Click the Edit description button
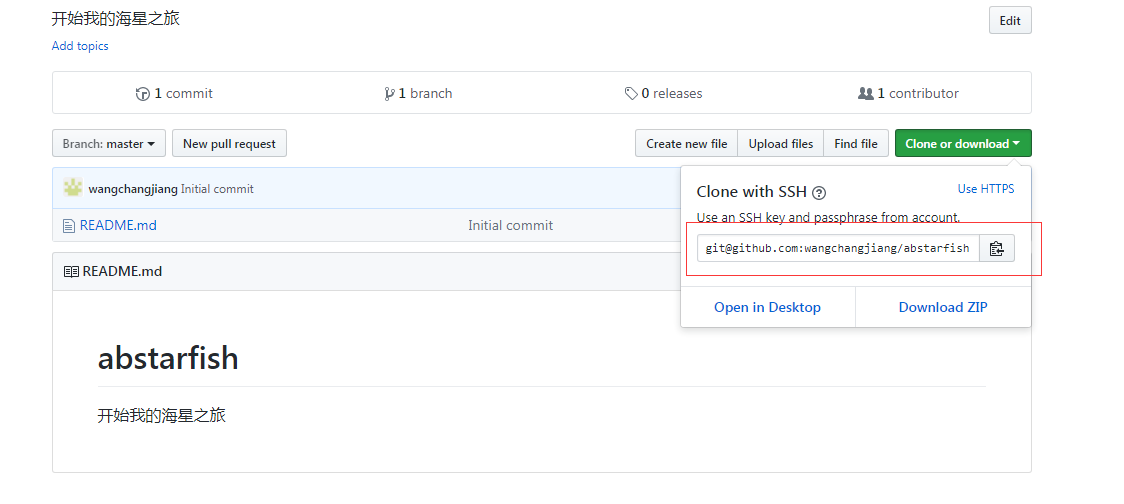This screenshot has width=1124, height=504. point(1010,21)
